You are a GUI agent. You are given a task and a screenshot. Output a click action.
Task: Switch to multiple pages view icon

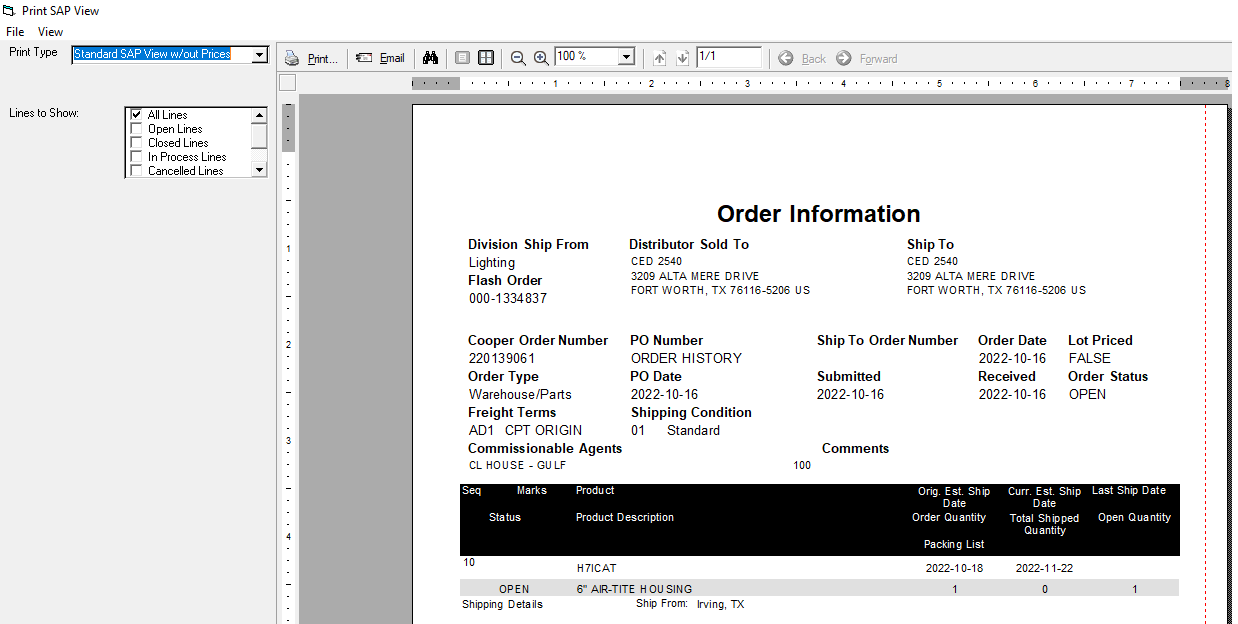(486, 58)
